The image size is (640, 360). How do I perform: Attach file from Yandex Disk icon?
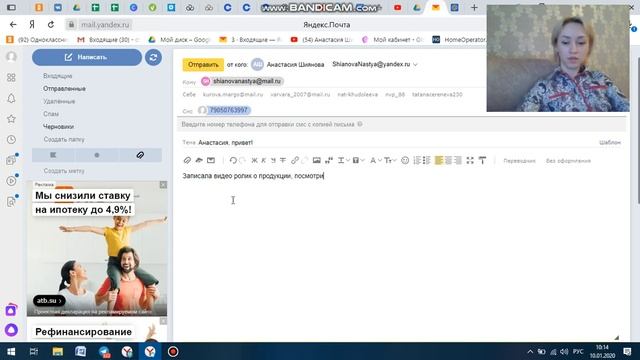pos(199,160)
